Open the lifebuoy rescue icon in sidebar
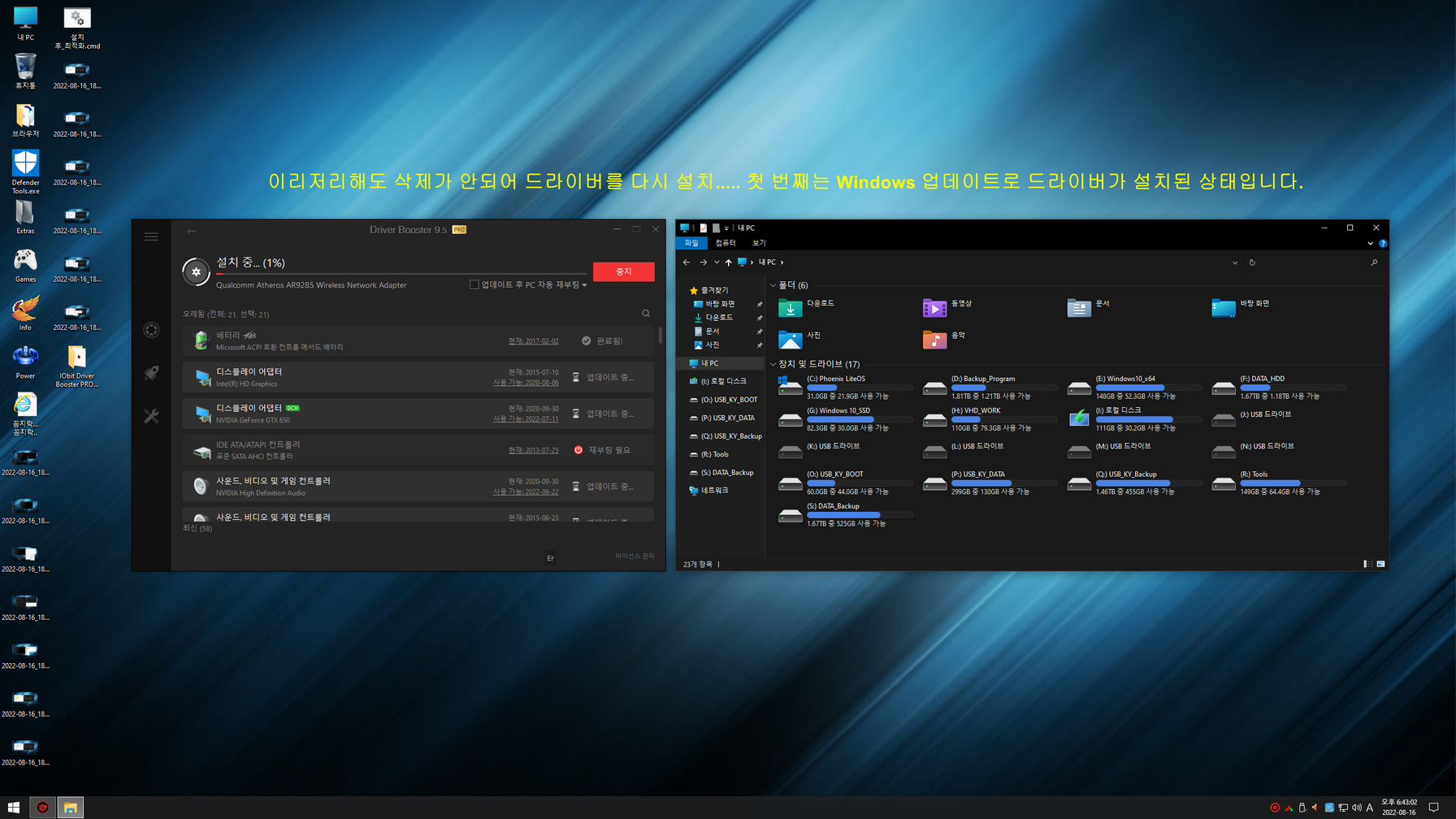Viewport: 1456px width, 819px height. [x=151, y=330]
